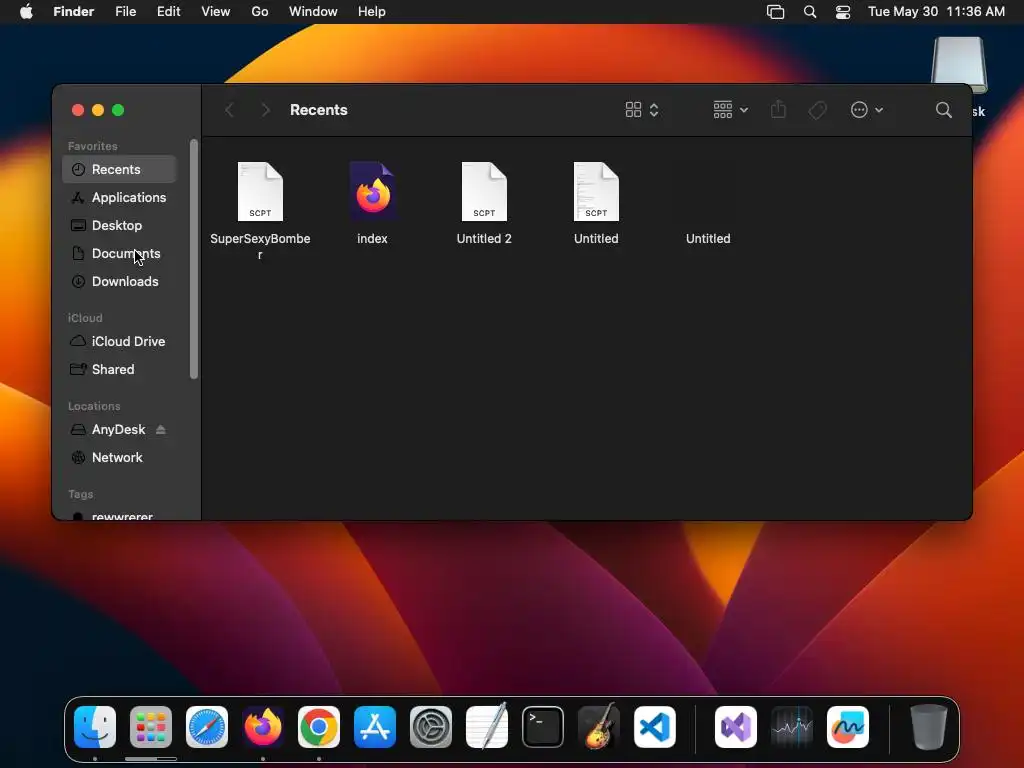Launch Safari from the Dock

[x=207, y=727]
